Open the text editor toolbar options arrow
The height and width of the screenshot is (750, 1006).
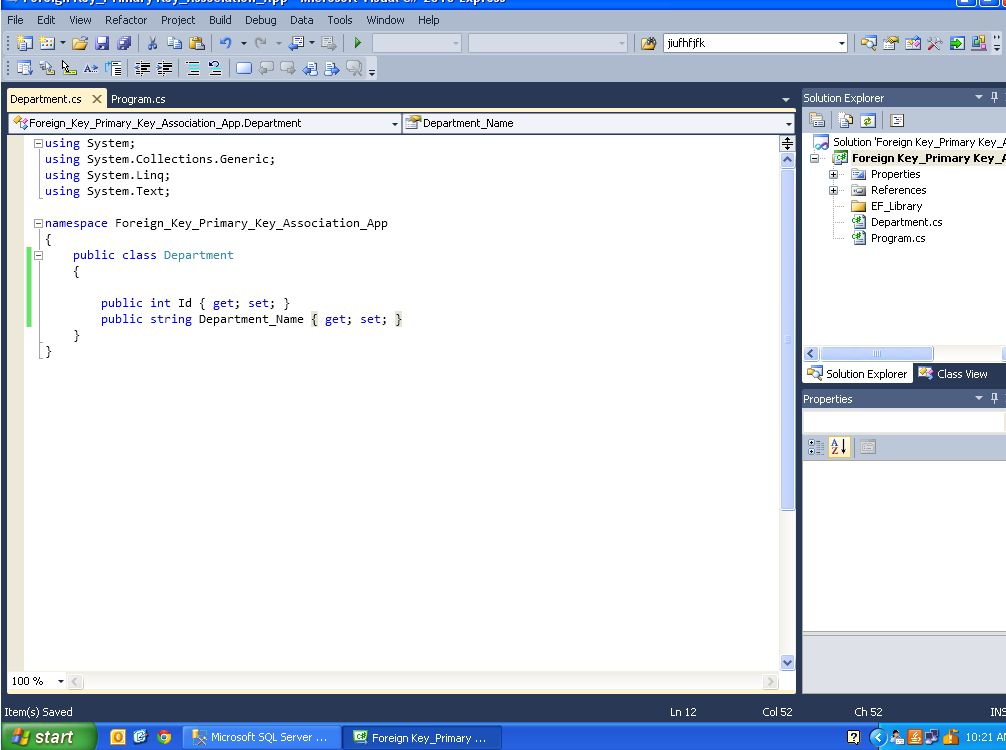[372, 71]
